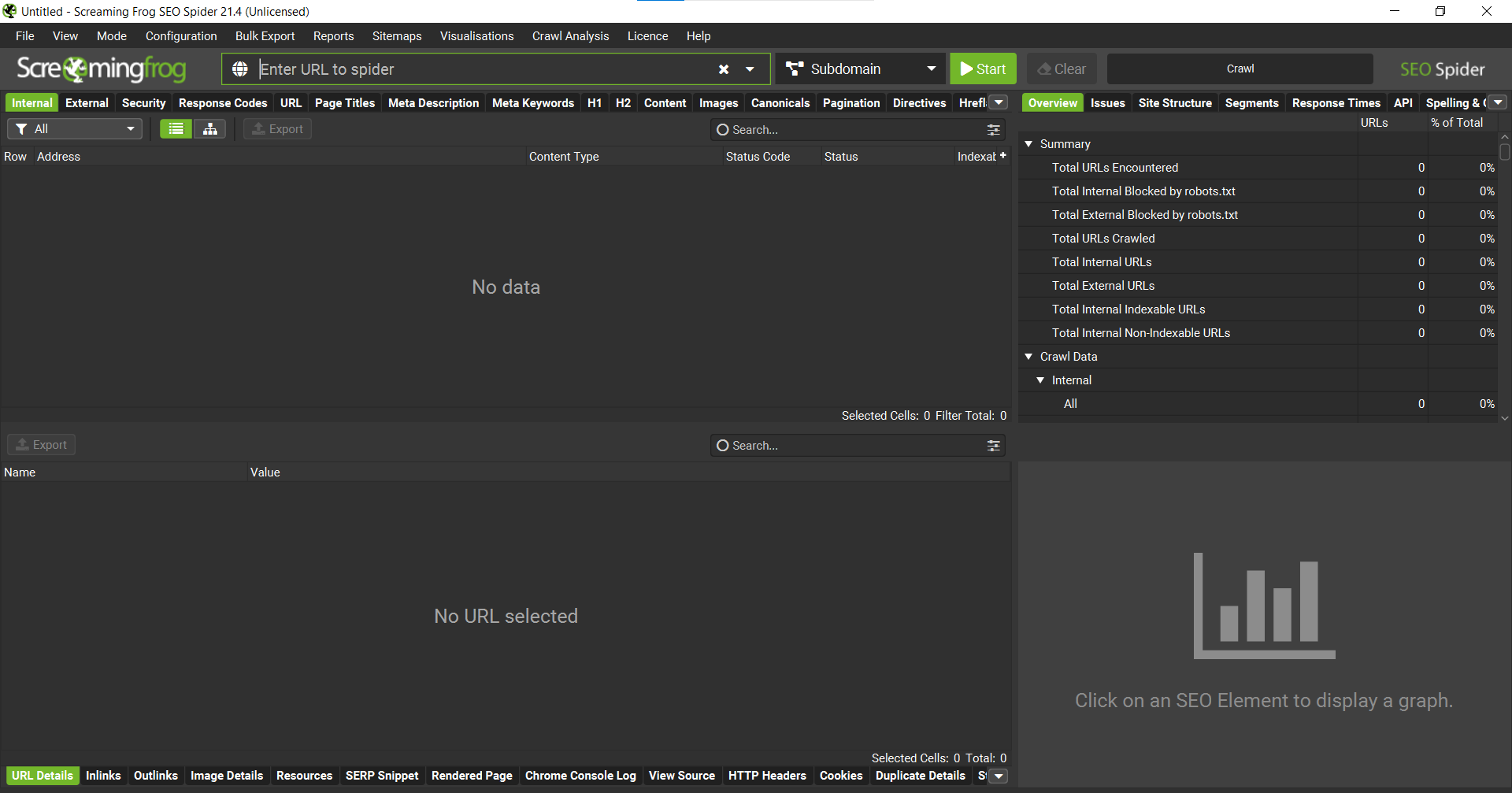Switch to the Meta Description tab
Screen dimensions: 1512x793
(433, 103)
